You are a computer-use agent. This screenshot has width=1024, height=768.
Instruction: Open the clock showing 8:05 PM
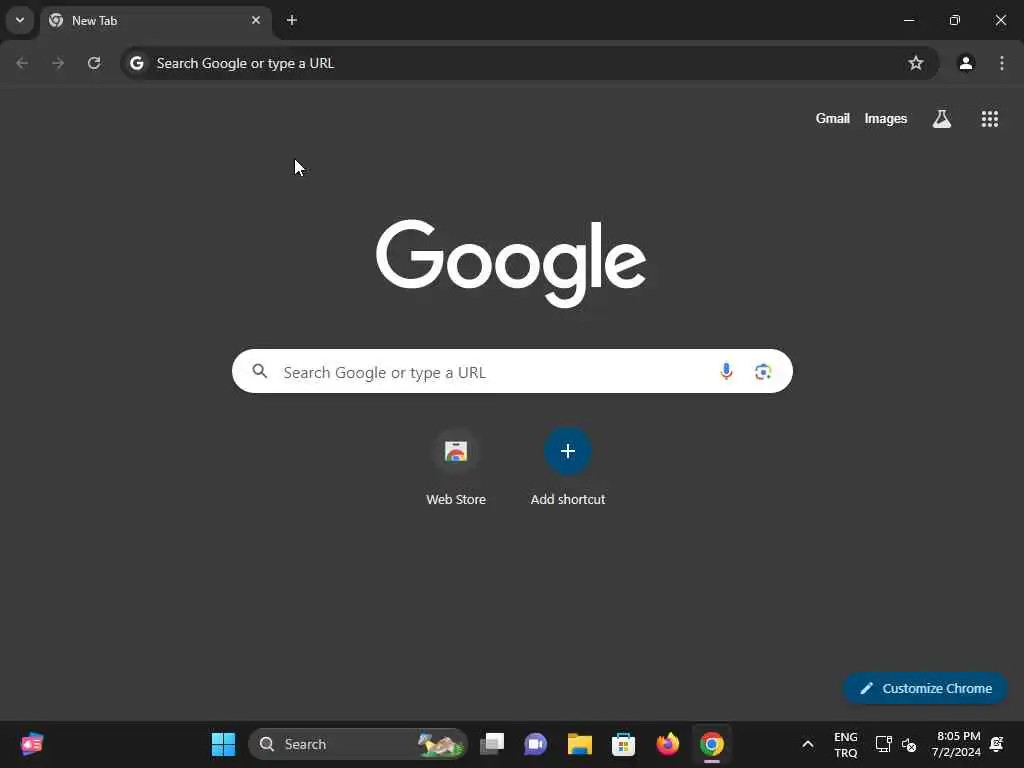click(x=956, y=744)
